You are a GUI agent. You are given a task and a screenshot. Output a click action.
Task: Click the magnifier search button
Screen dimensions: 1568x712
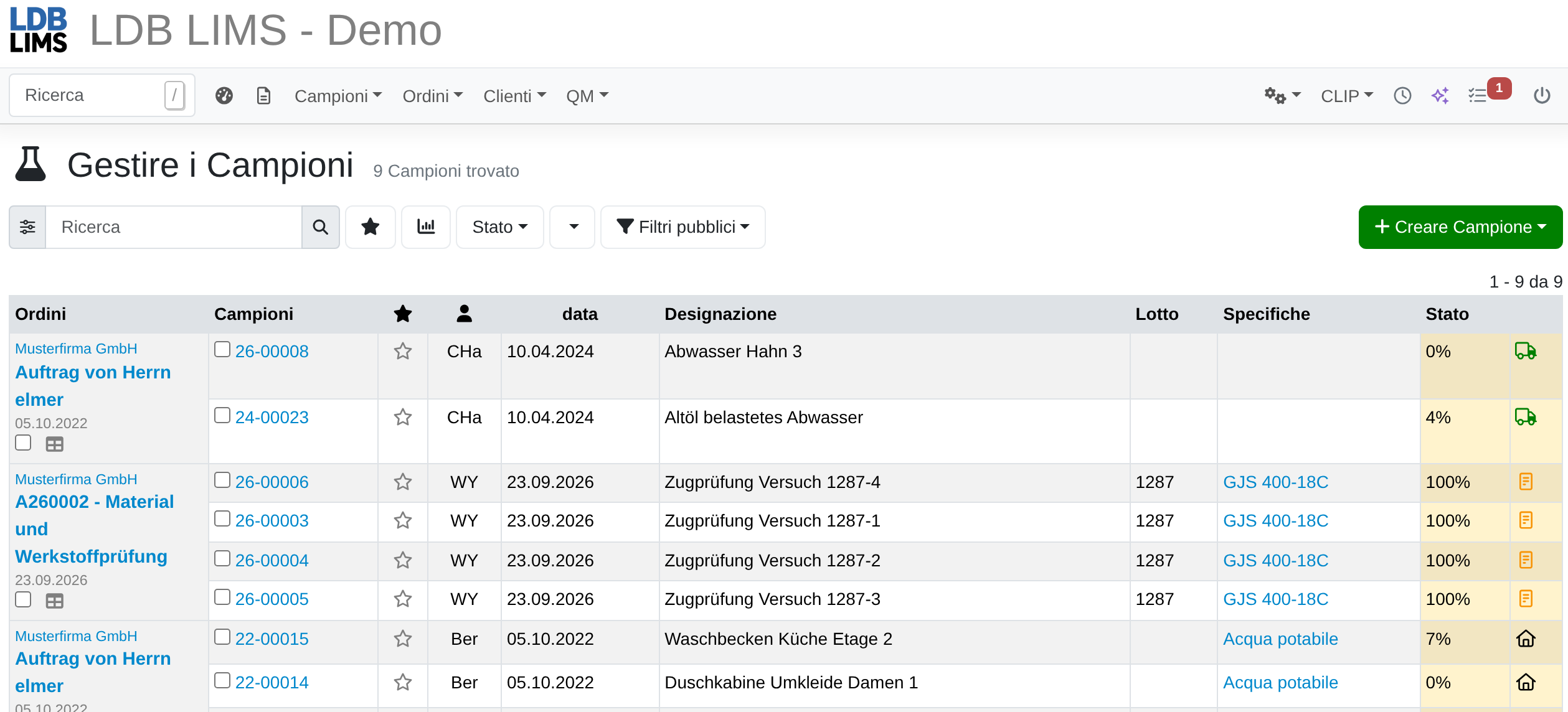321,227
